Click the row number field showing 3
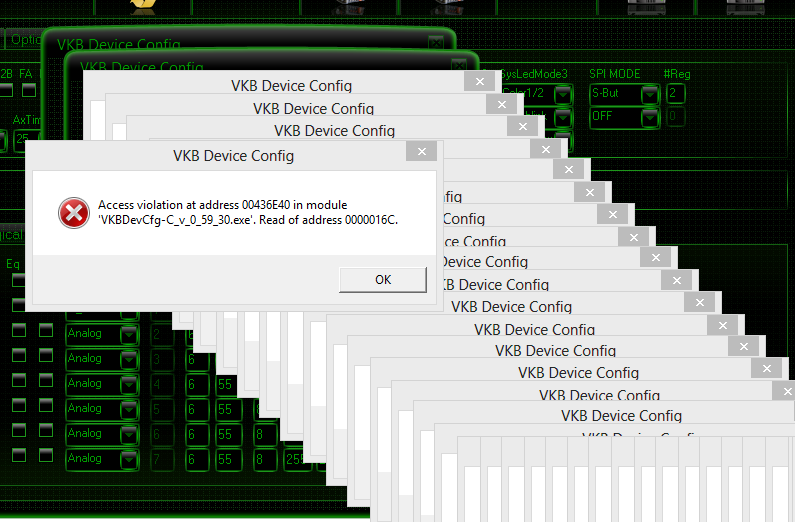The image size is (795, 522). 162,359
